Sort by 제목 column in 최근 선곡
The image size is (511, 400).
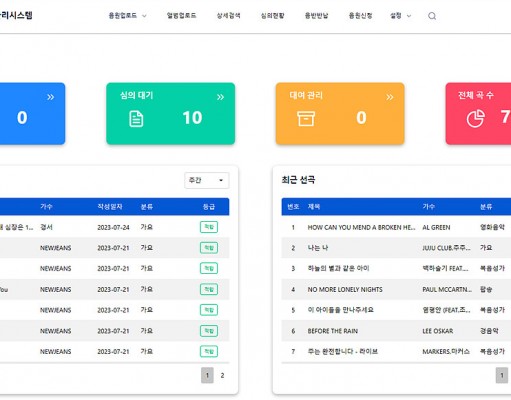click(314, 207)
